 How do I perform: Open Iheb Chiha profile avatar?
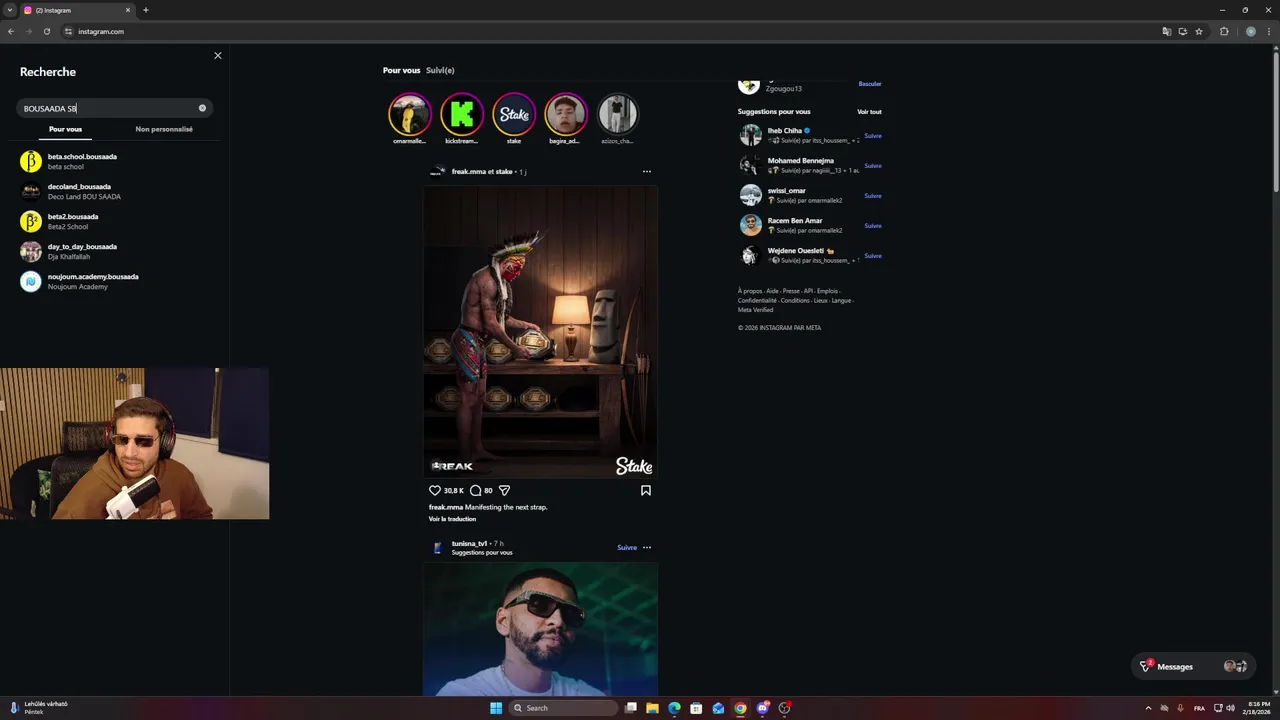(x=751, y=135)
